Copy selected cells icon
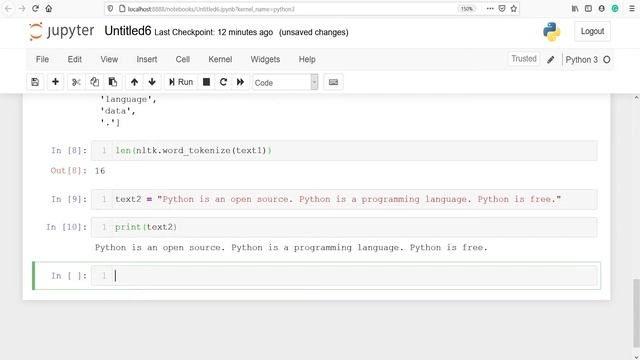This screenshot has width=640, height=360. [94, 82]
